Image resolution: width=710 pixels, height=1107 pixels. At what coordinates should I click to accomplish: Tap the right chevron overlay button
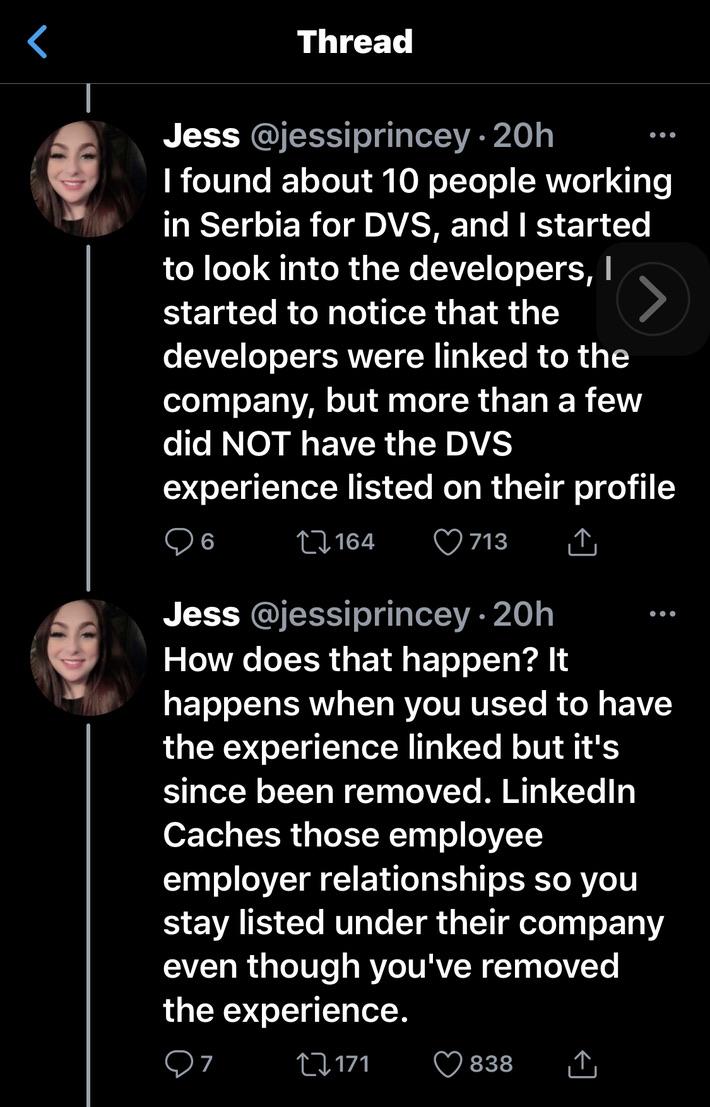click(x=653, y=299)
